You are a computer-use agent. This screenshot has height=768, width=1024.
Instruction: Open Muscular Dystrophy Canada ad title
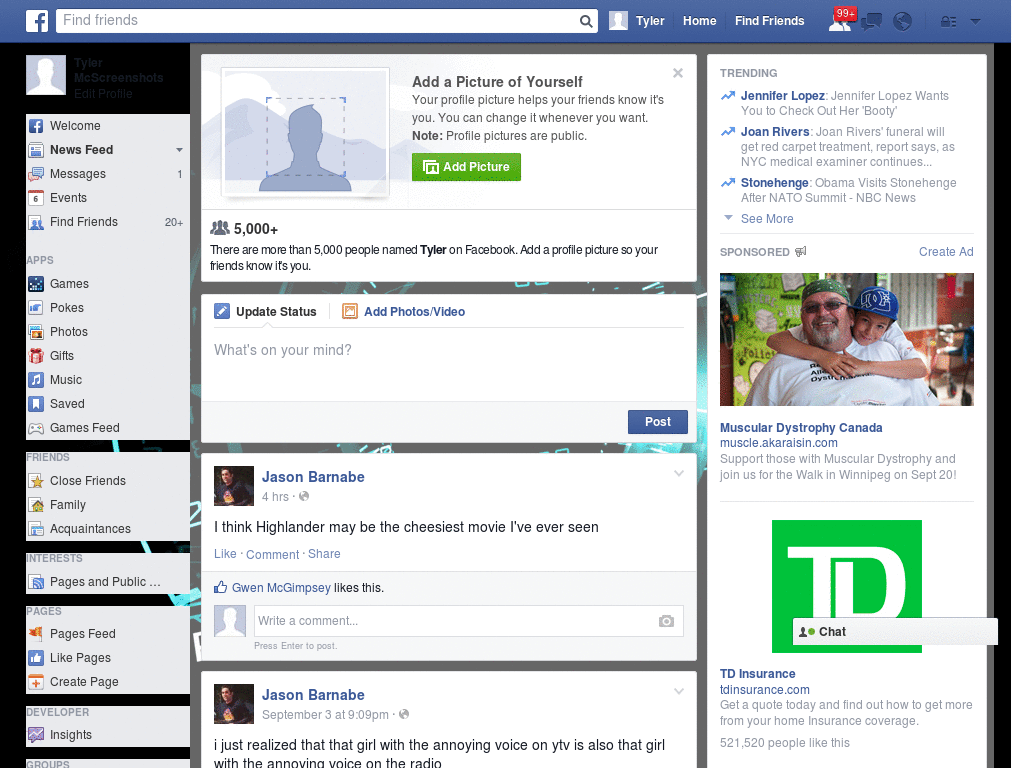coord(801,428)
